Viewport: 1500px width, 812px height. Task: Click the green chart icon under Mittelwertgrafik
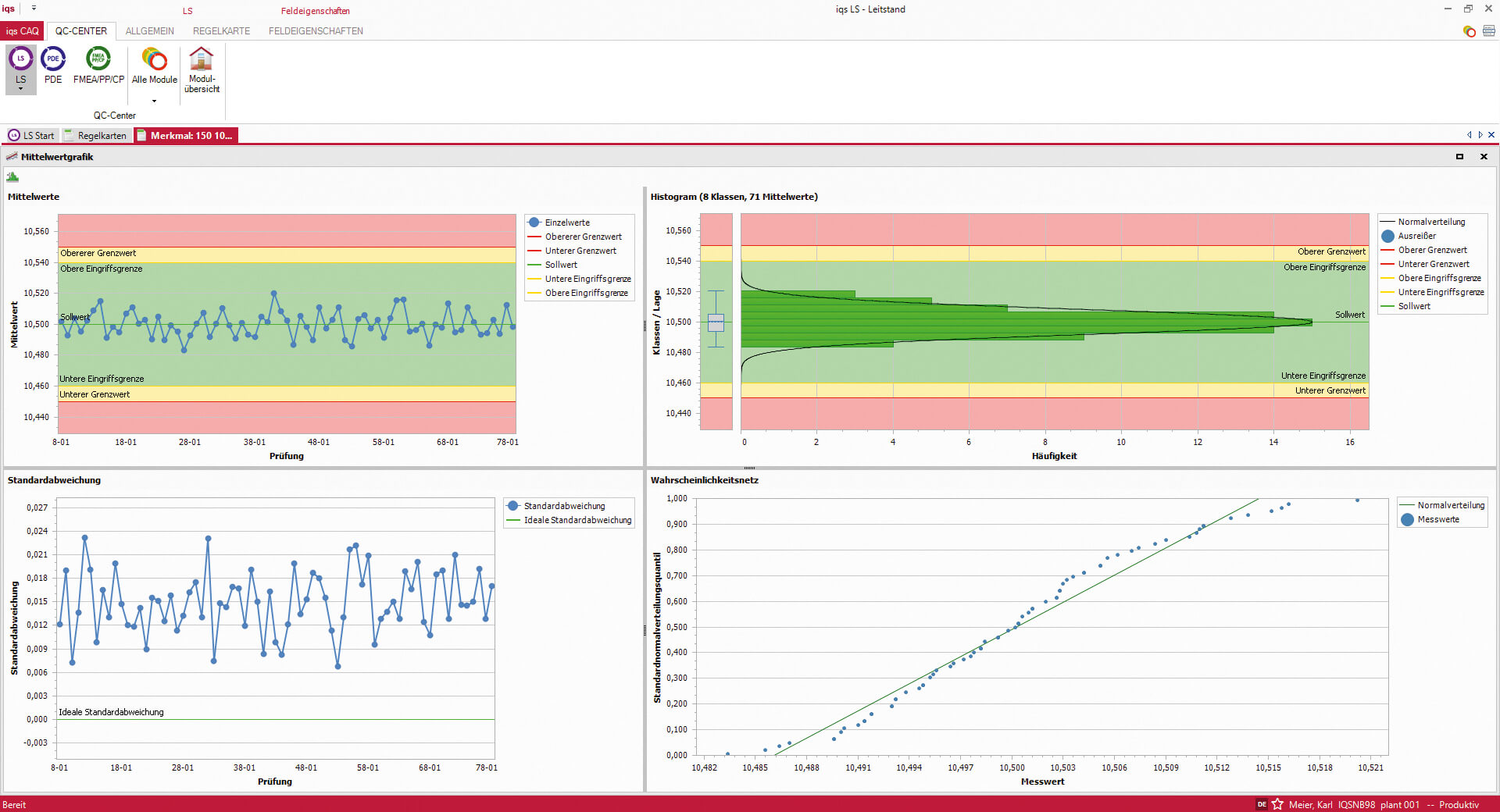[12, 177]
